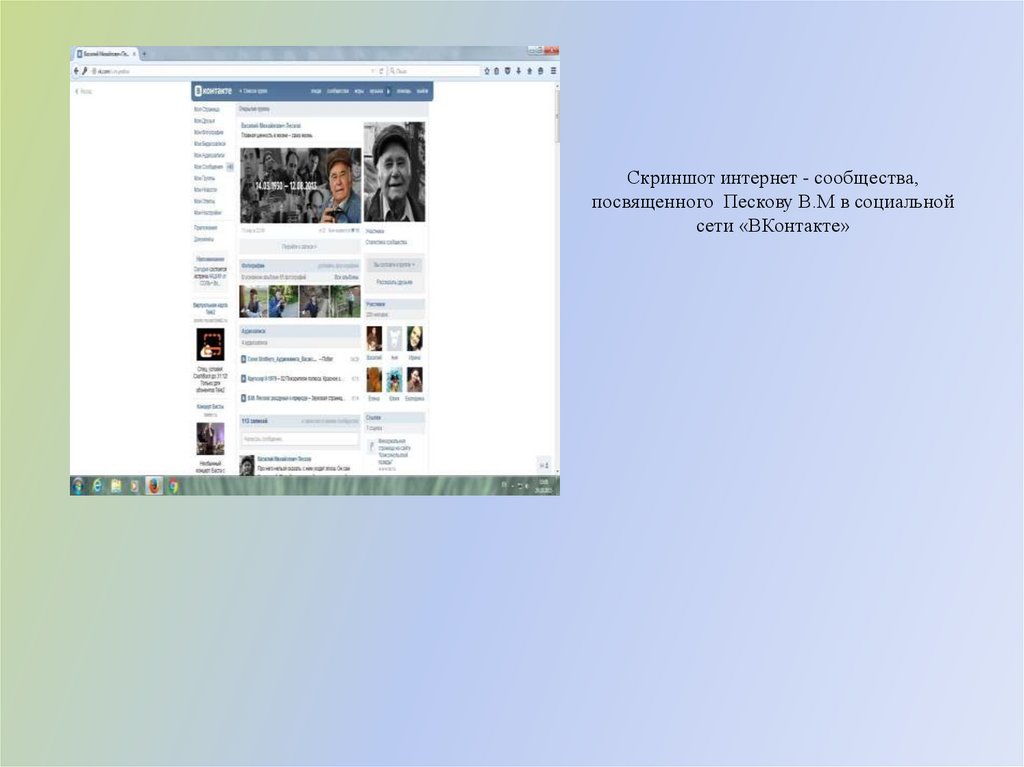Click 'Все альбомы' in the photos section

[x=346, y=277]
